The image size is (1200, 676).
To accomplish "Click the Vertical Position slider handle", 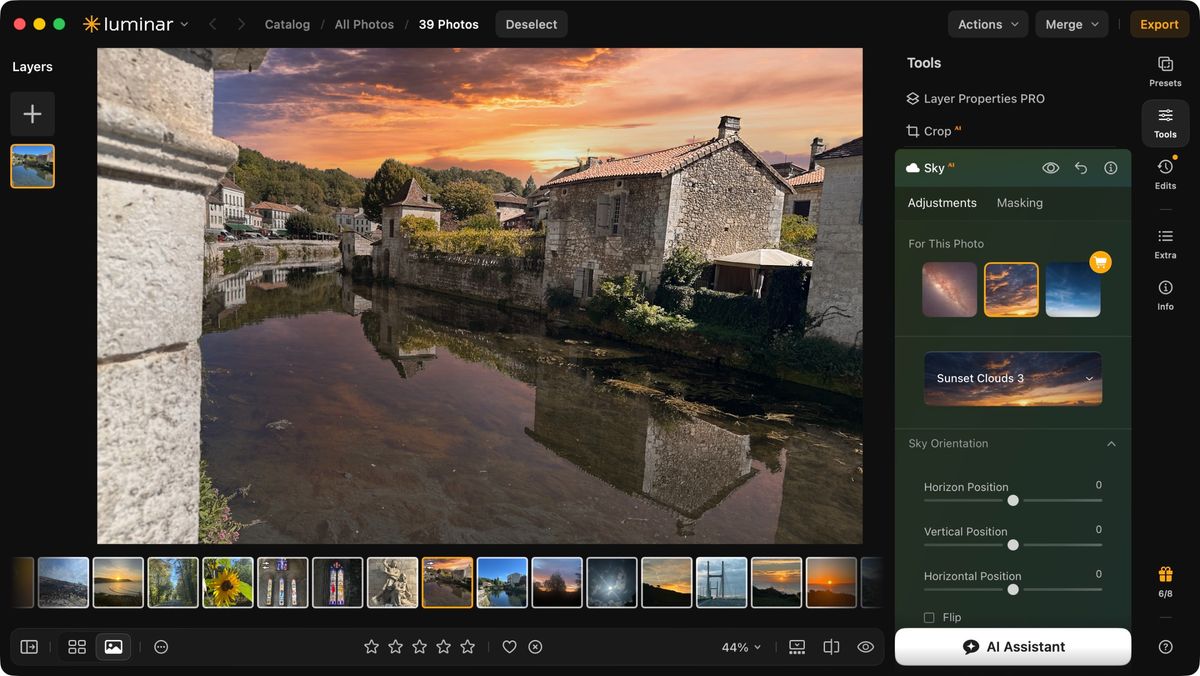I will pos(1013,545).
